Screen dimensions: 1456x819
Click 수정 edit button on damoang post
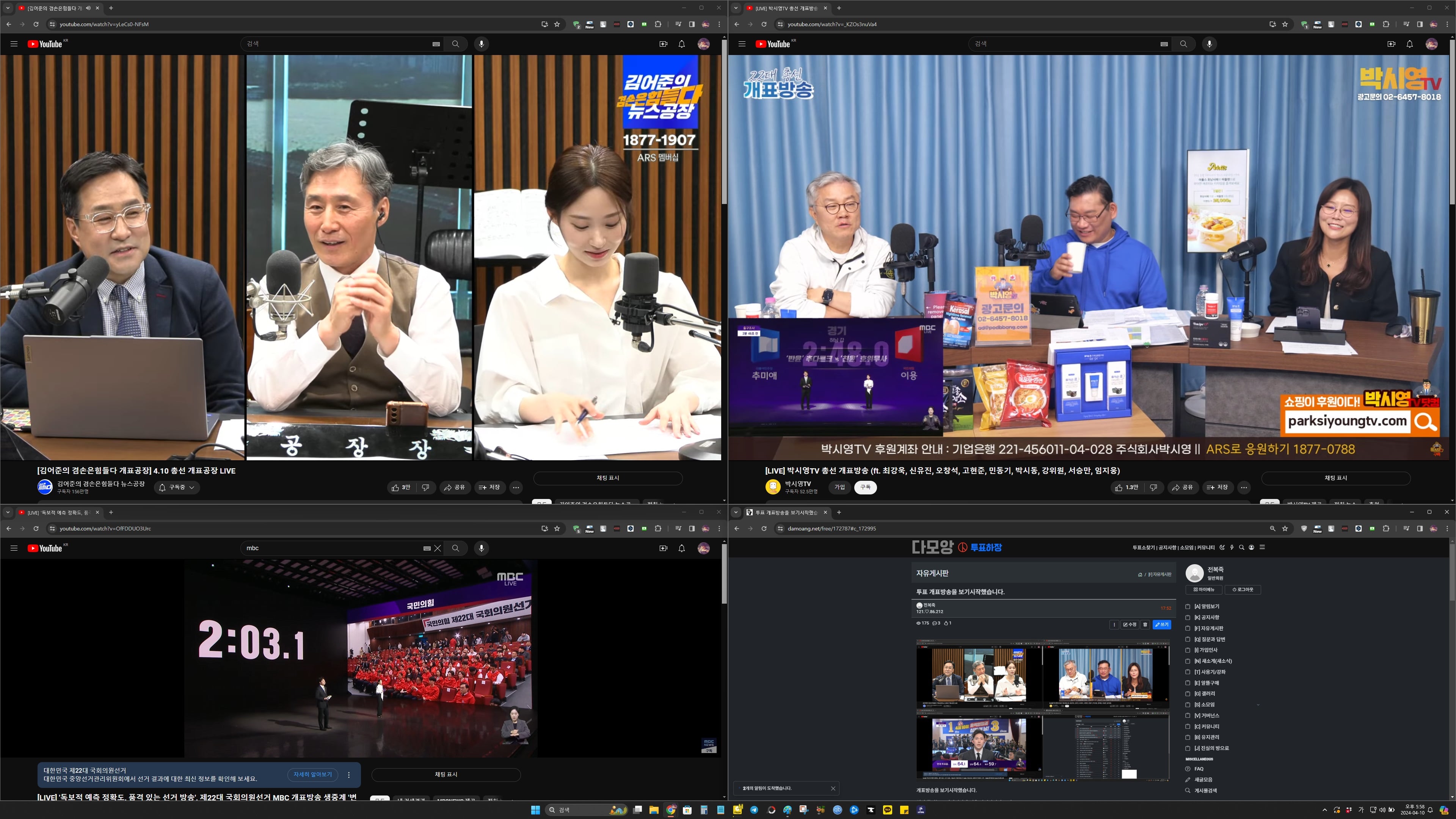[x=1129, y=624]
